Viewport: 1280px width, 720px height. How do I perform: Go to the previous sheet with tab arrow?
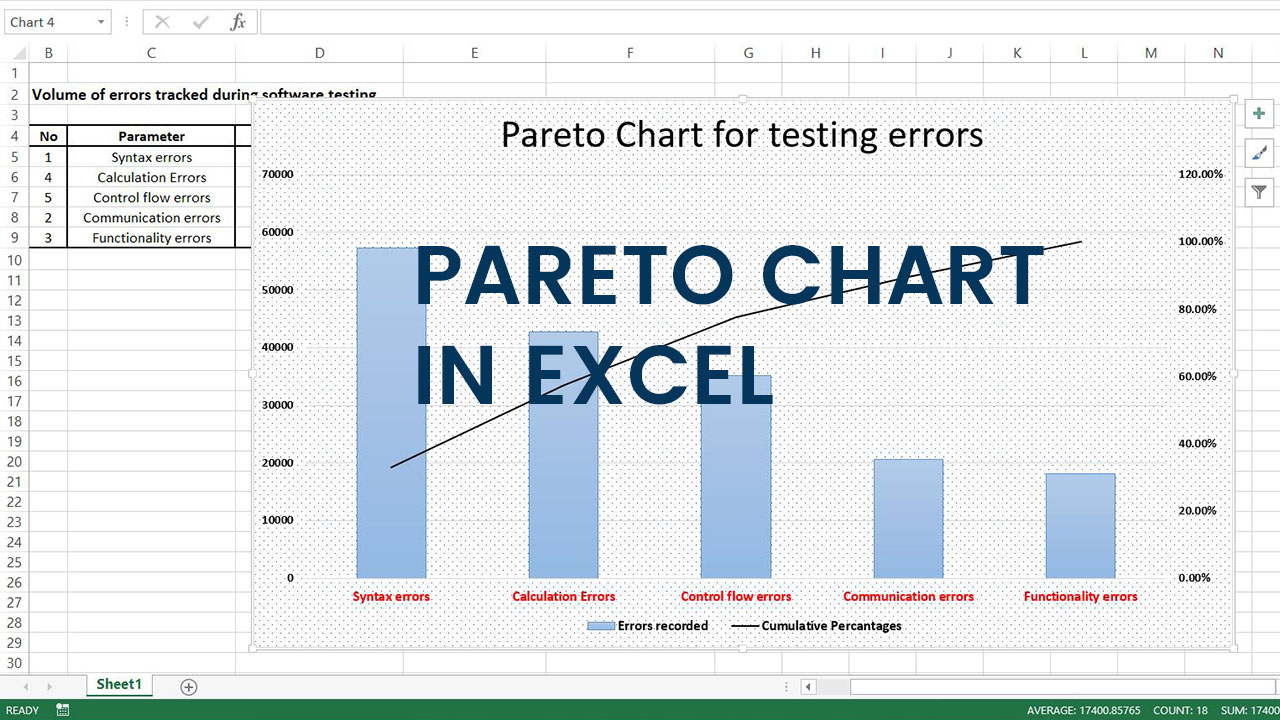click(25, 686)
